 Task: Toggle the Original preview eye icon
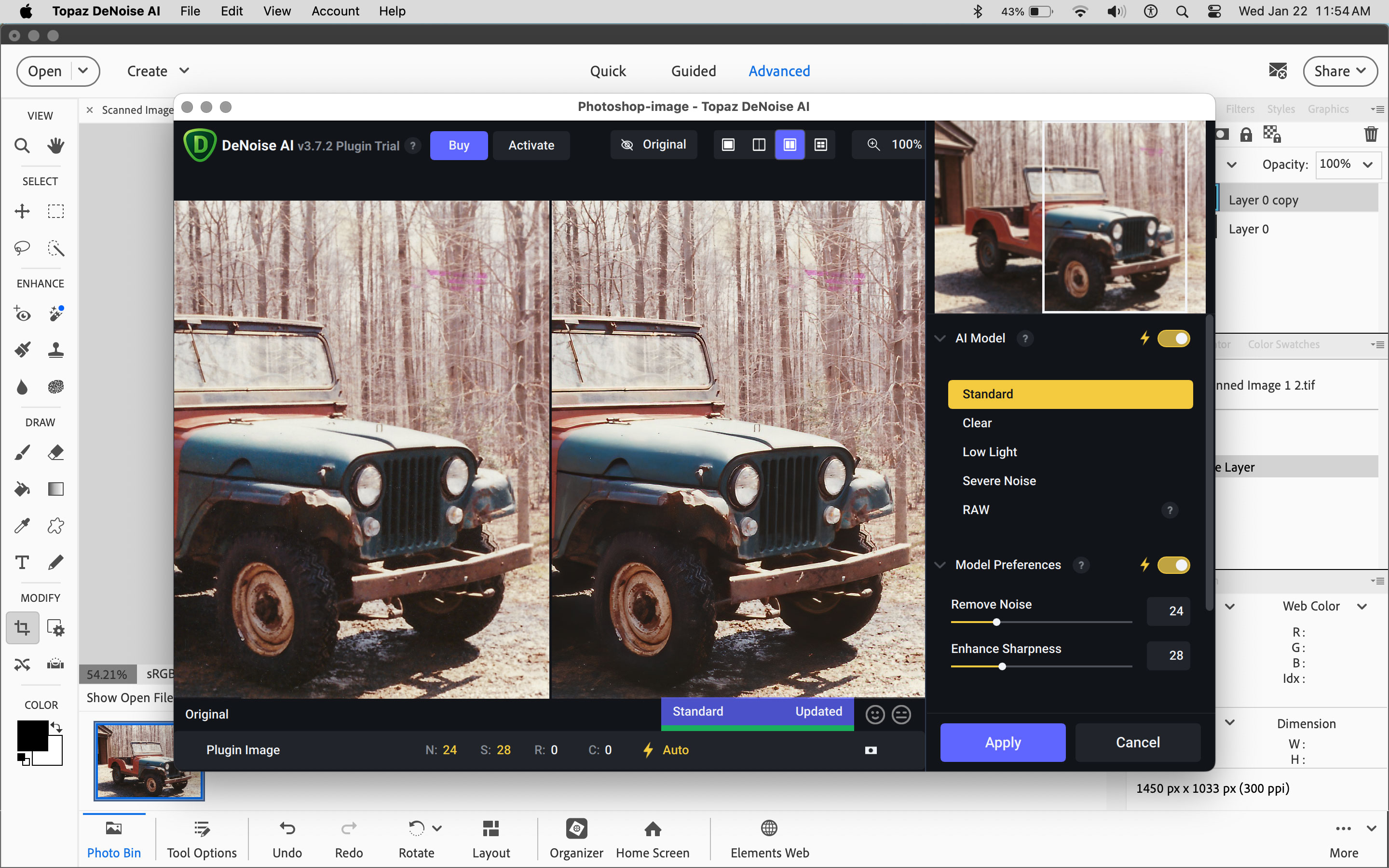(x=626, y=144)
